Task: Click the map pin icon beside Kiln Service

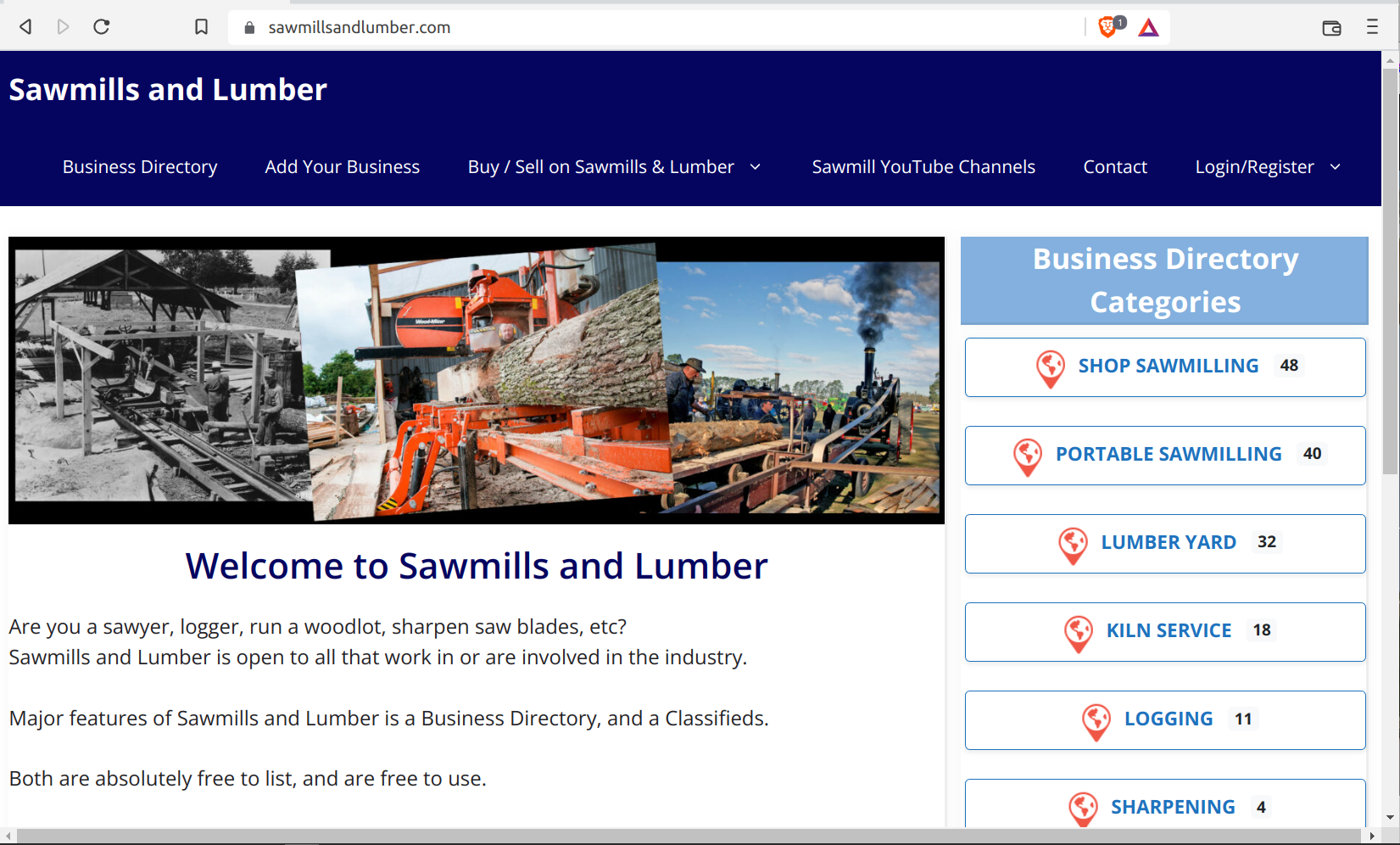Action: coord(1078,634)
